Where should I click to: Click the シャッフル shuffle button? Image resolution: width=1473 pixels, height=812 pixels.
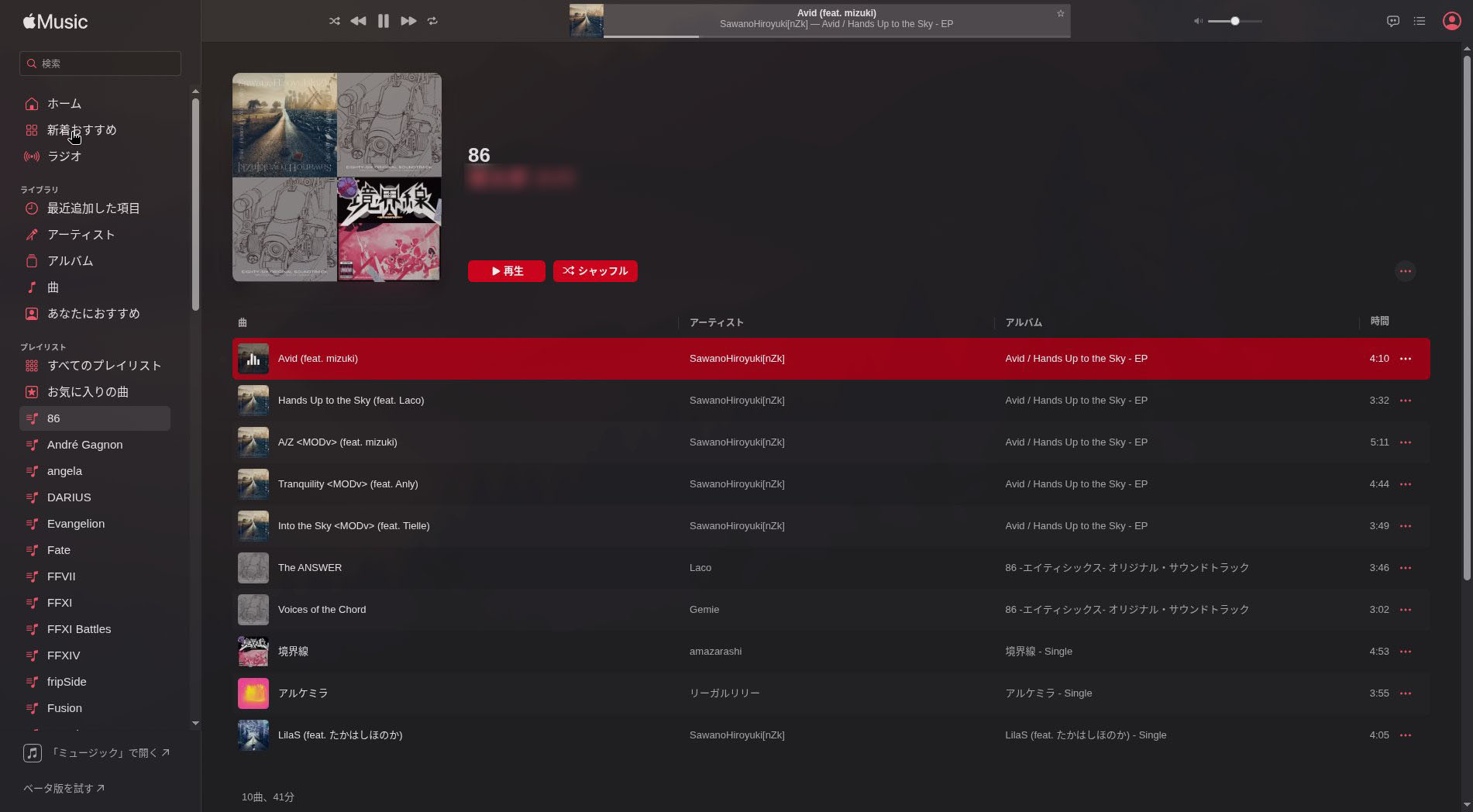coord(595,271)
